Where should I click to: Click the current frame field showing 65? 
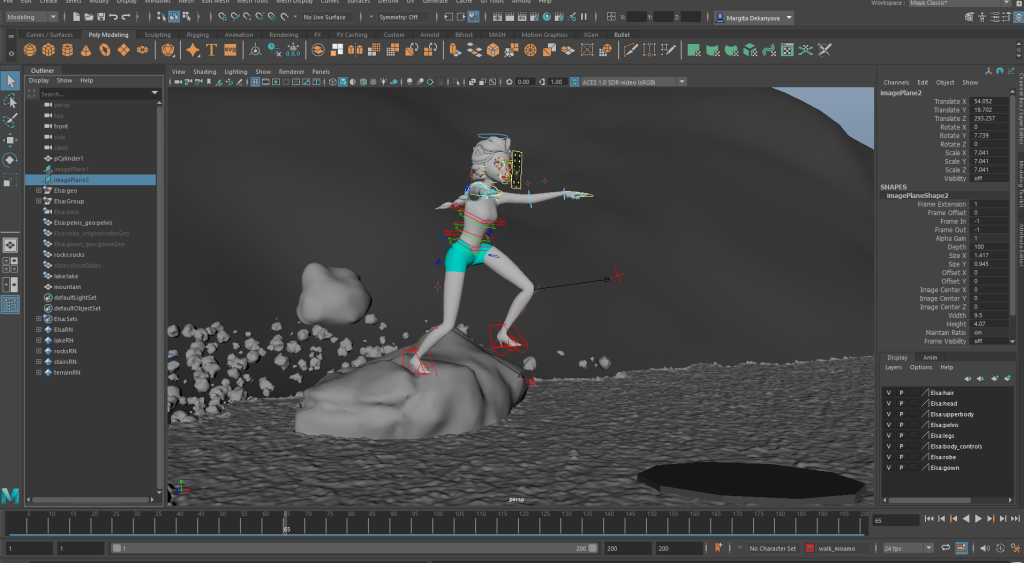tap(896, 520)
